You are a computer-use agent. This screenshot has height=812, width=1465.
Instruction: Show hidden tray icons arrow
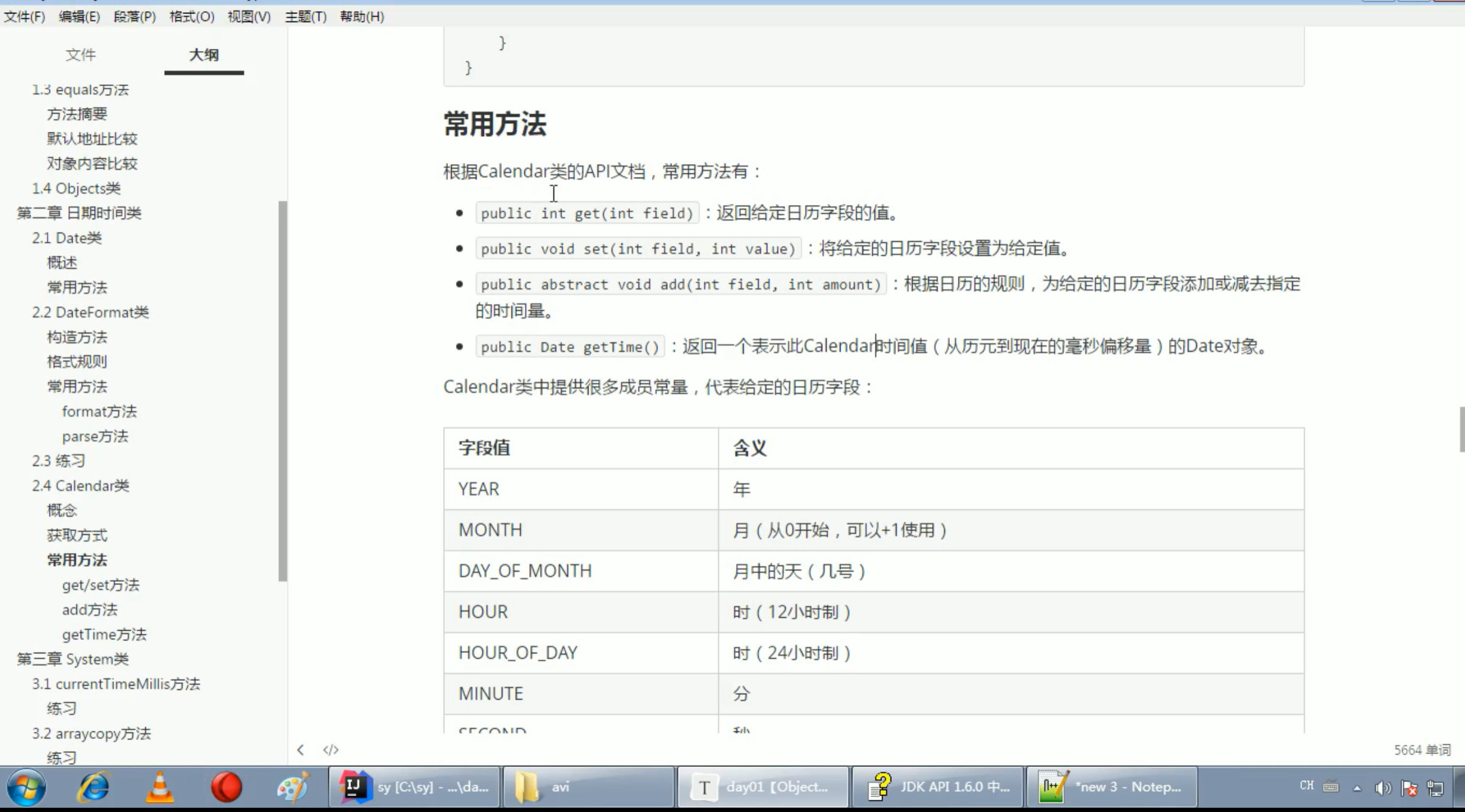(1357, 788)
